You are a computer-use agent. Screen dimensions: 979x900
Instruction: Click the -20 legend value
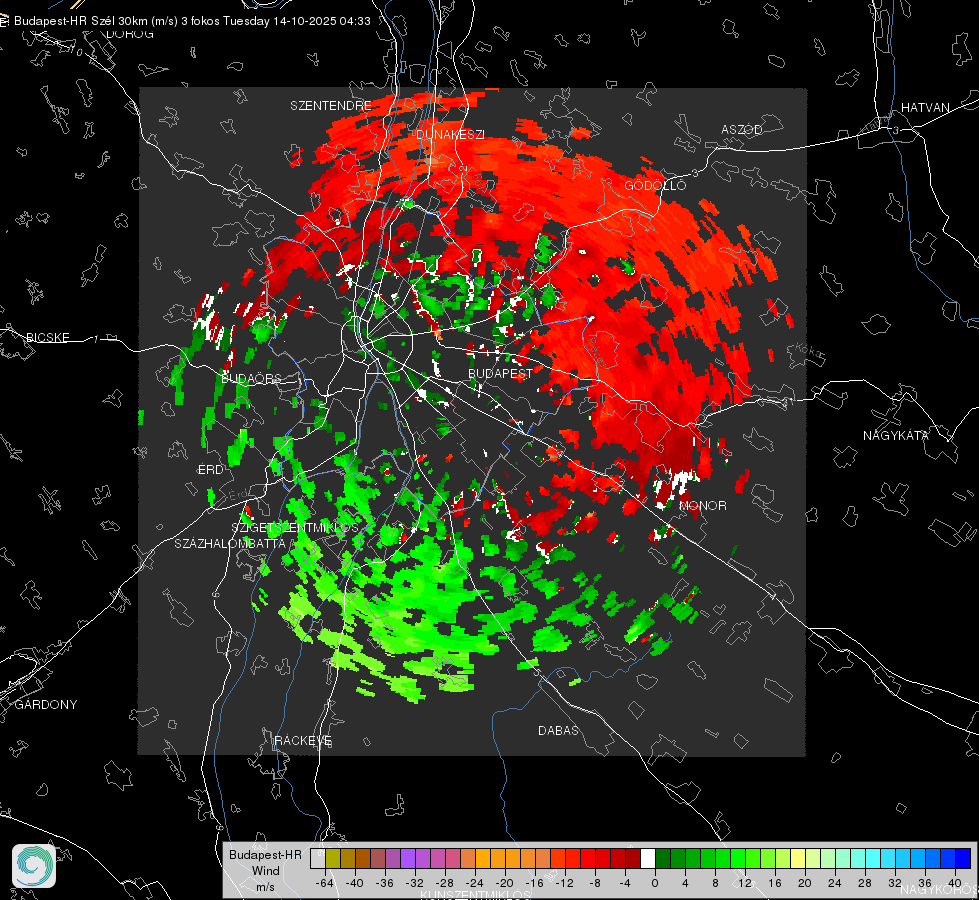coord(504,883)
